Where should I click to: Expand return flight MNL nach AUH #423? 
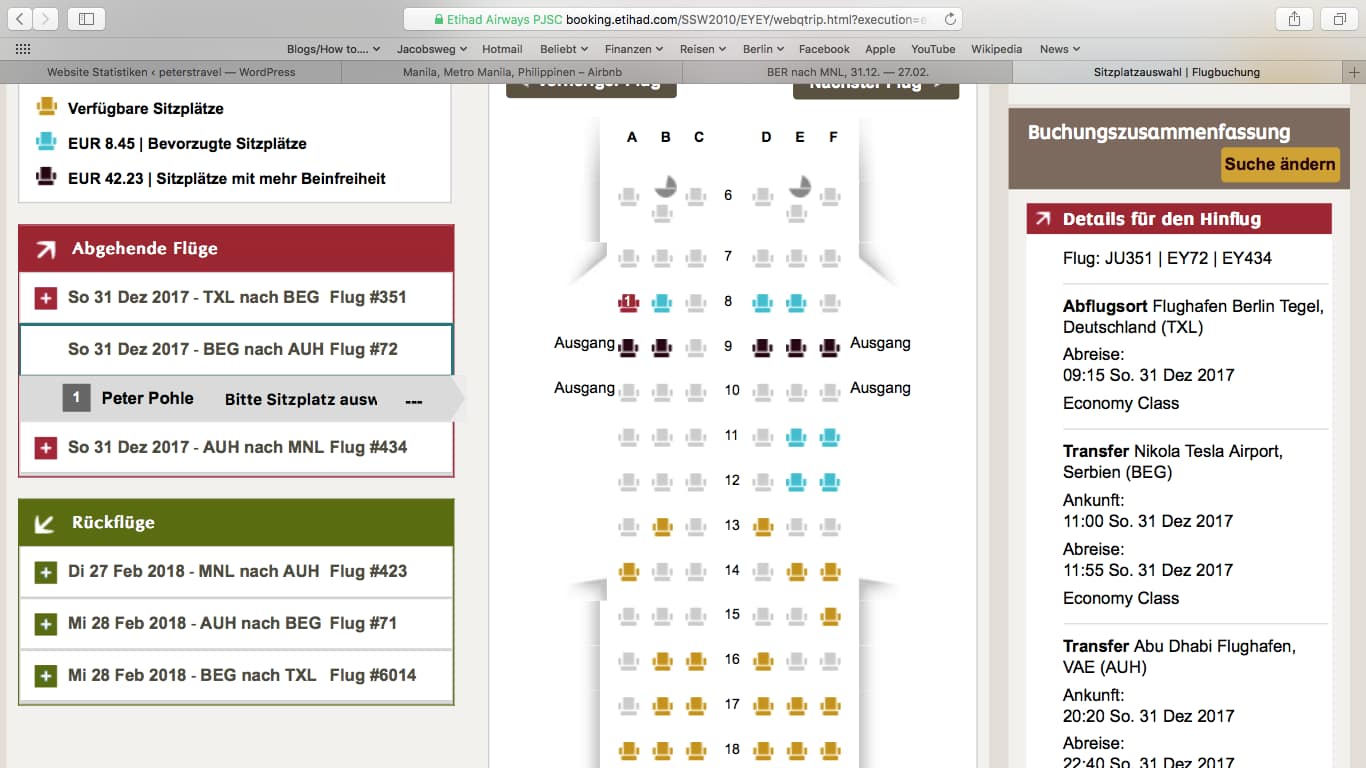click(45, 572)
